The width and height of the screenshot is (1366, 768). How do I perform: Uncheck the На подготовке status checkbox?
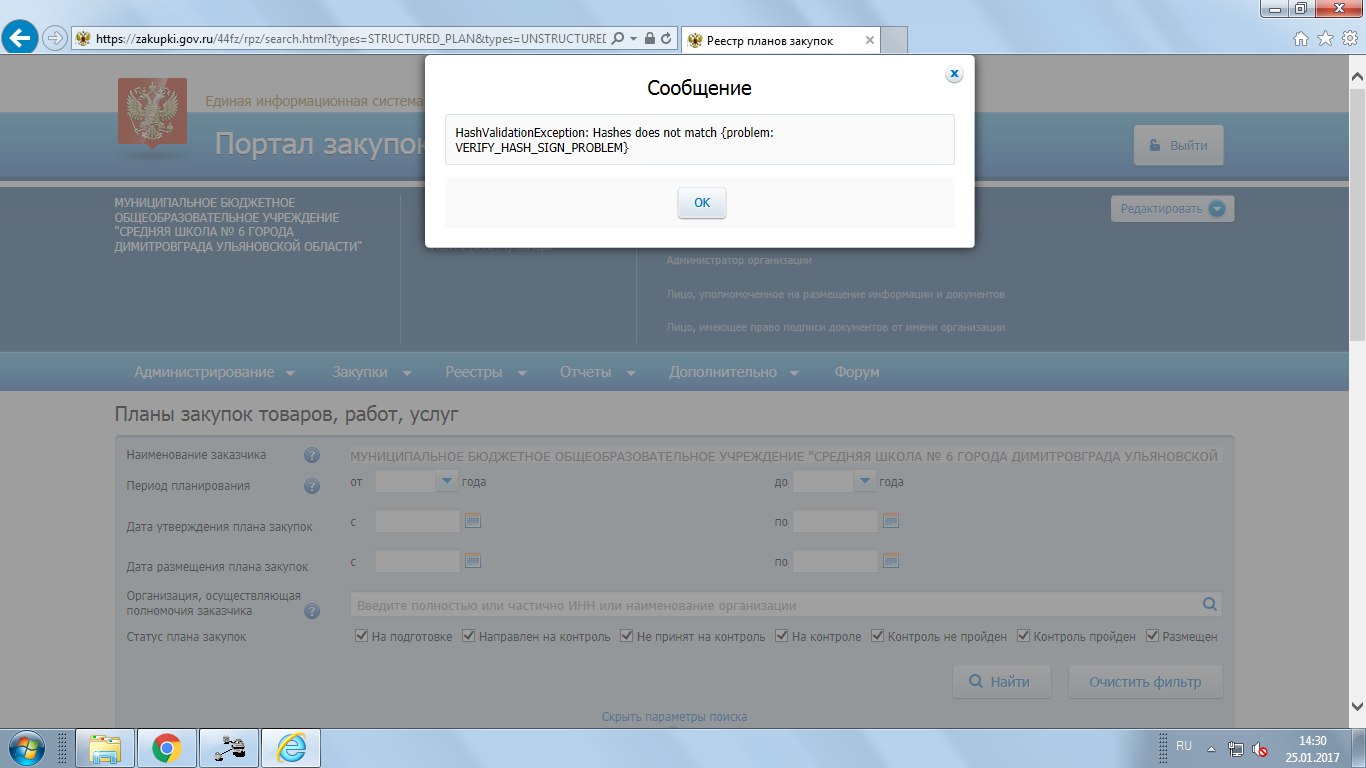point(362,636)
